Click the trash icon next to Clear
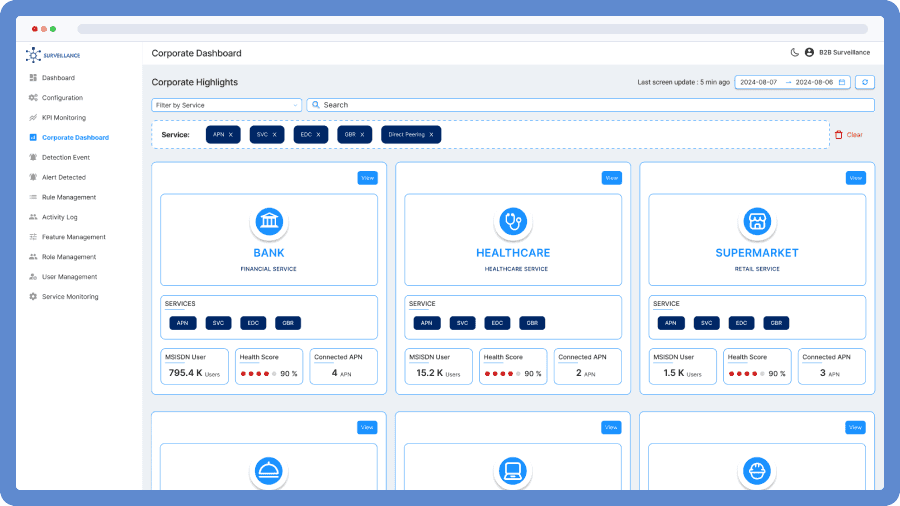Screen dimensions: 900x506 coord(839,135)
